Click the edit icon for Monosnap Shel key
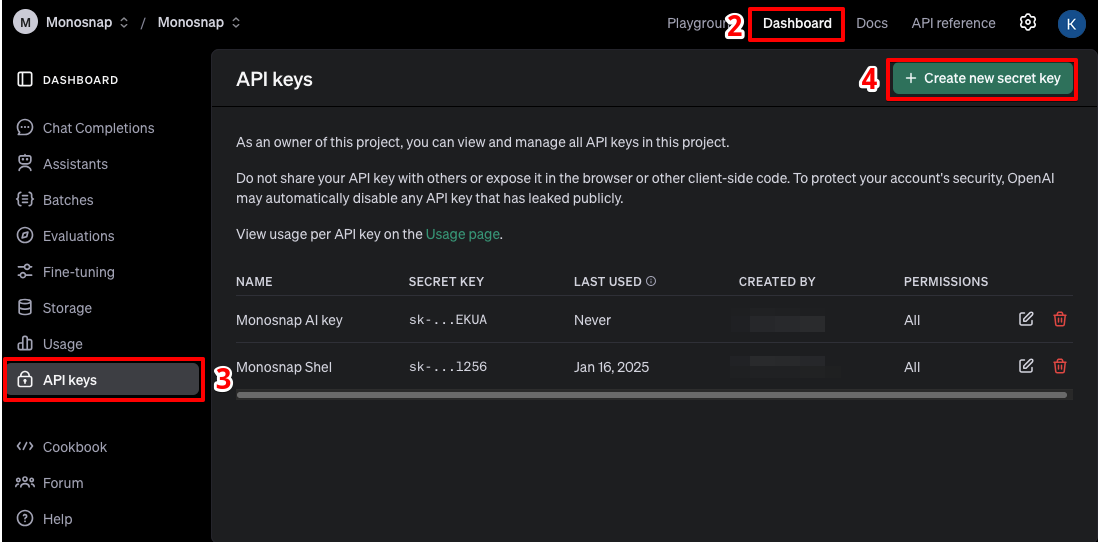The height and width of the screenshot is (542, 1098). point(1026,367)
